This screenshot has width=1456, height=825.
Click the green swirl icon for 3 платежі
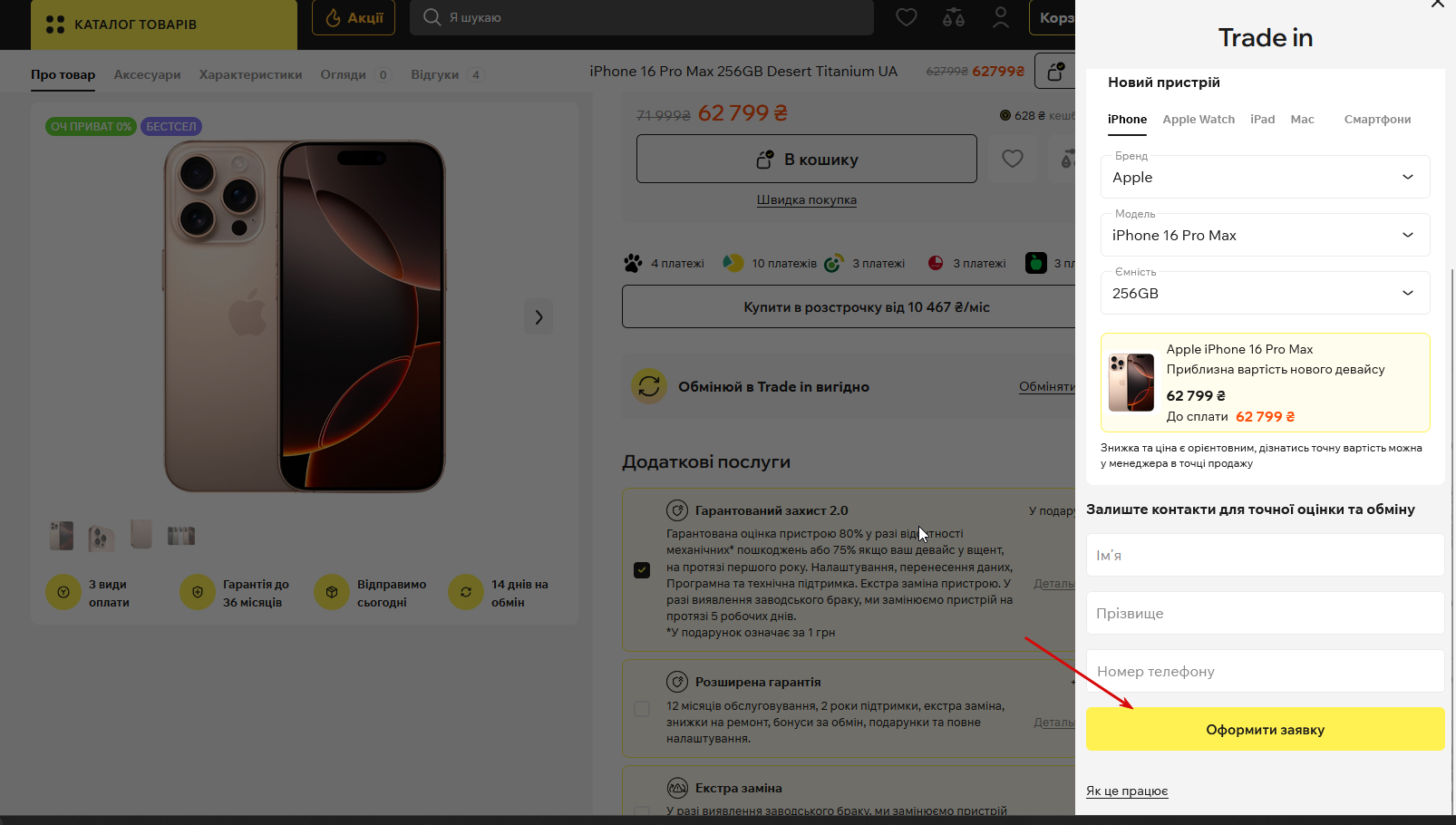(x=834, y=263)
